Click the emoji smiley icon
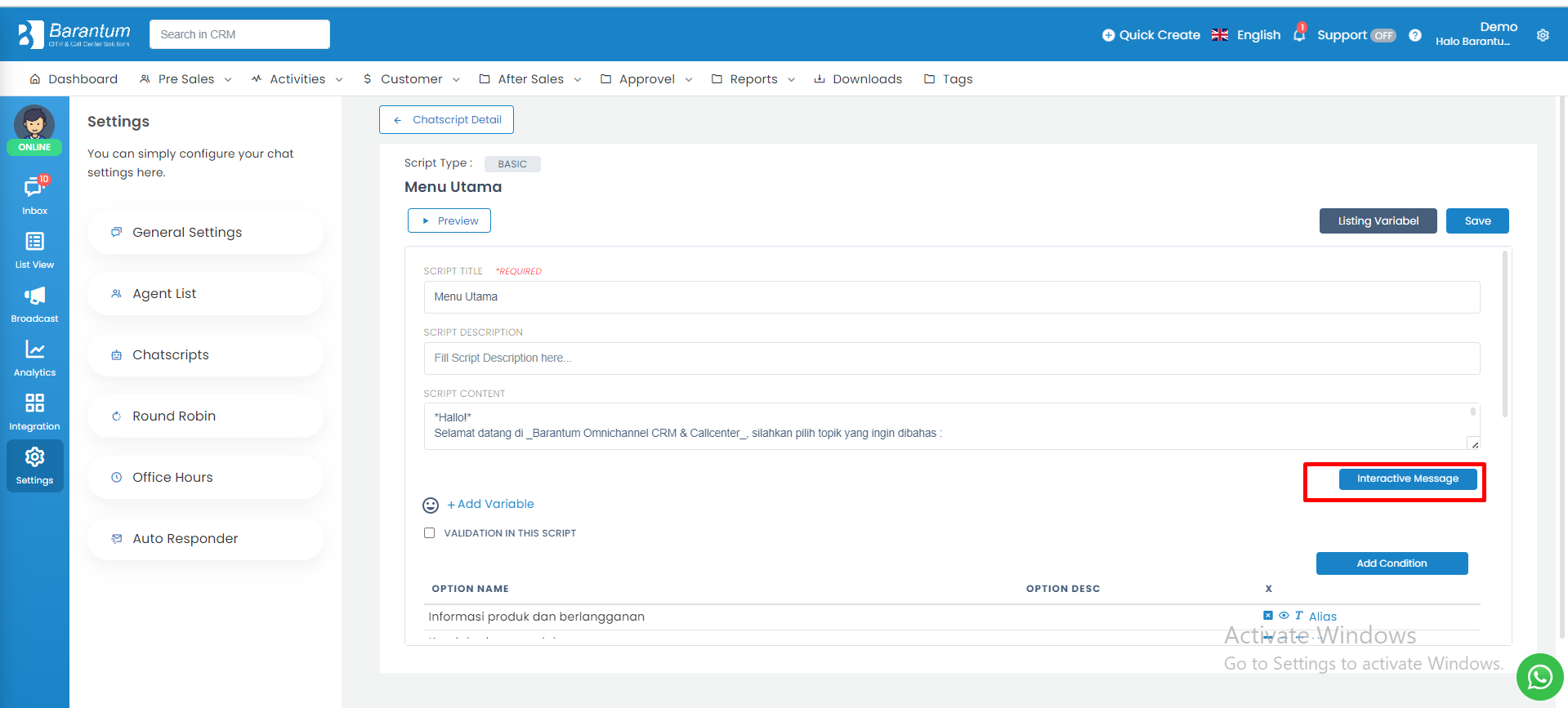 point(431,505)
